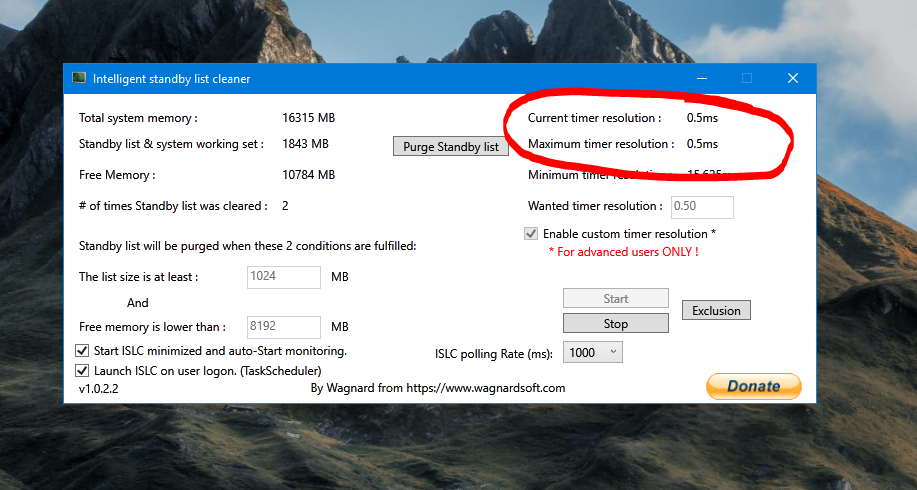
Task: Click the Current timer resolution value
Action: 702,118
